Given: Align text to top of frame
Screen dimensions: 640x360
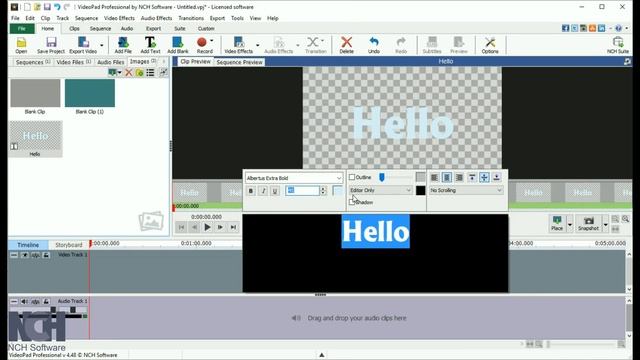Looking at the screenshot, I should point(472,177).
